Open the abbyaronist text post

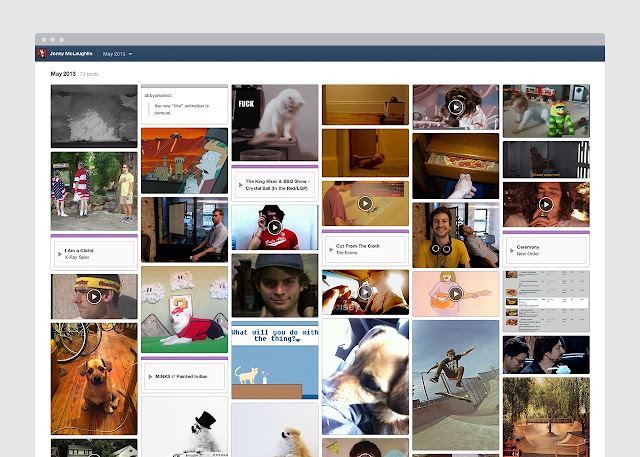pos(184,104)
